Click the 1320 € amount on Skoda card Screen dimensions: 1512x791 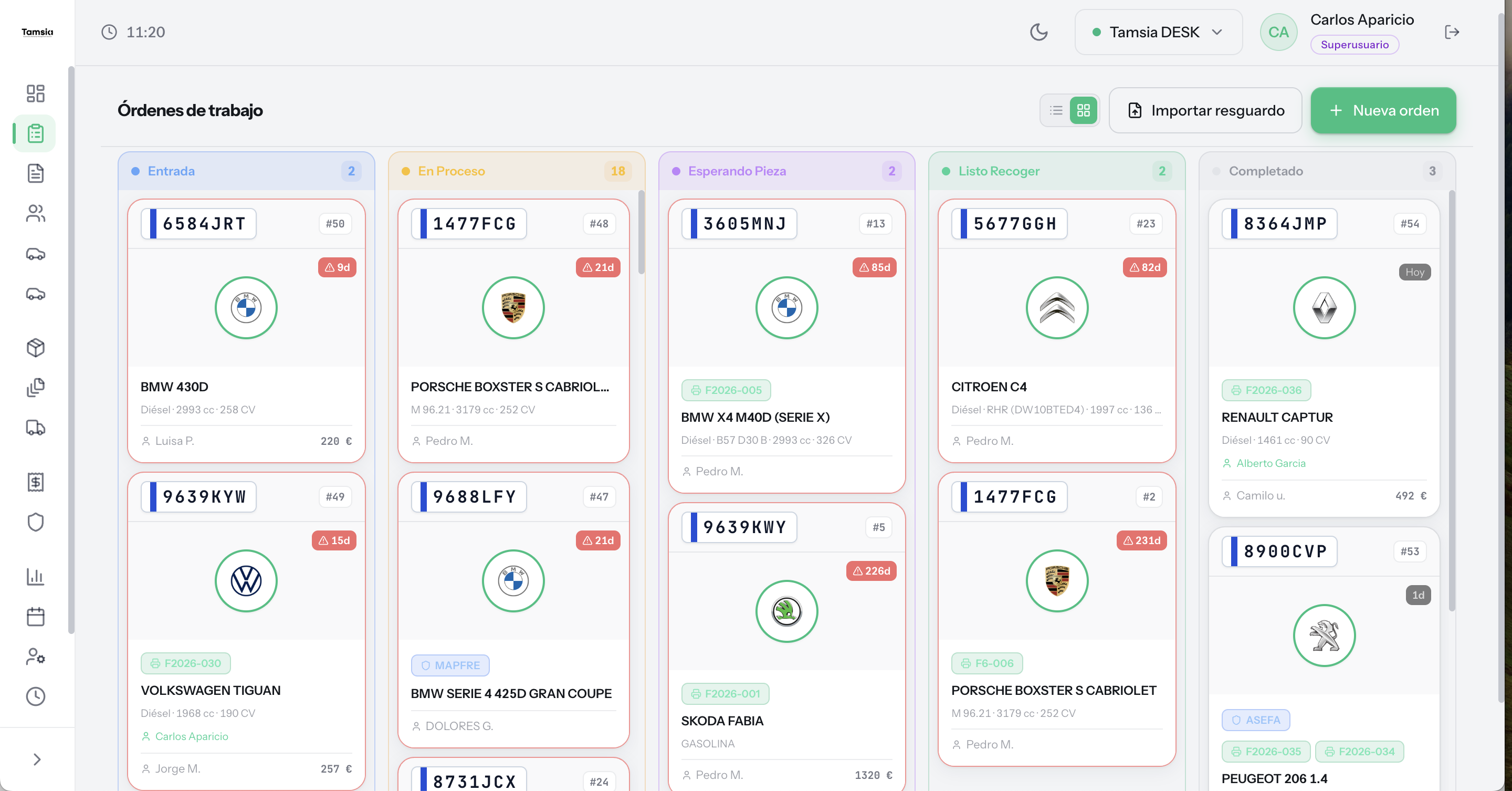pos(874,775)
